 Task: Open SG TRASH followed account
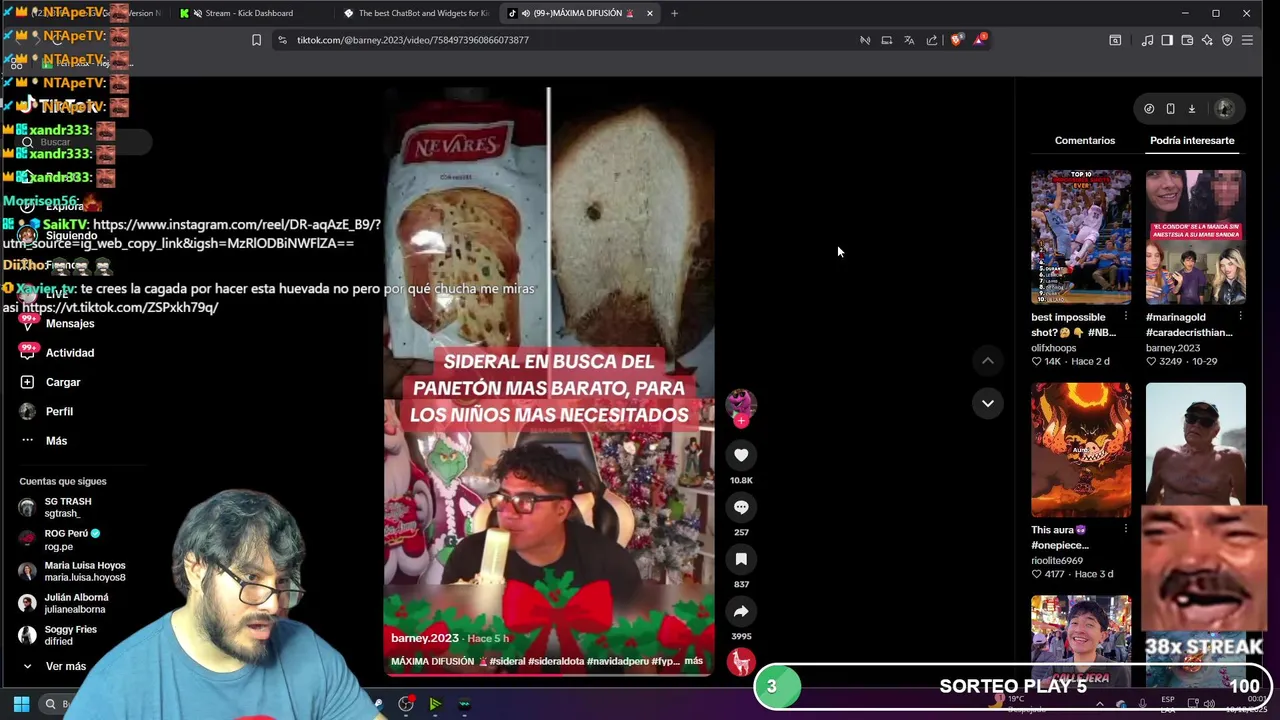[x=66, y=507]
